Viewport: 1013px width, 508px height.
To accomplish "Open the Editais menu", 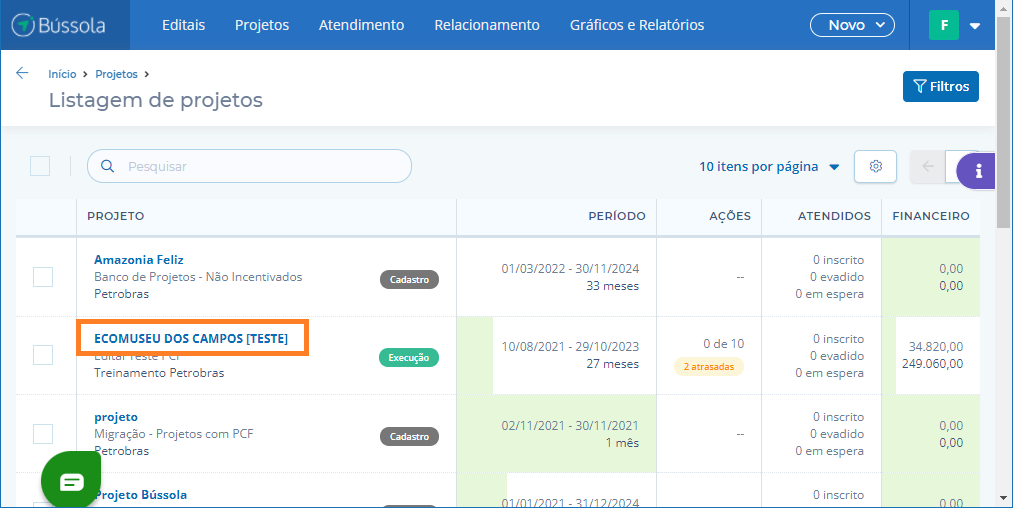I will tap(183, 25).
